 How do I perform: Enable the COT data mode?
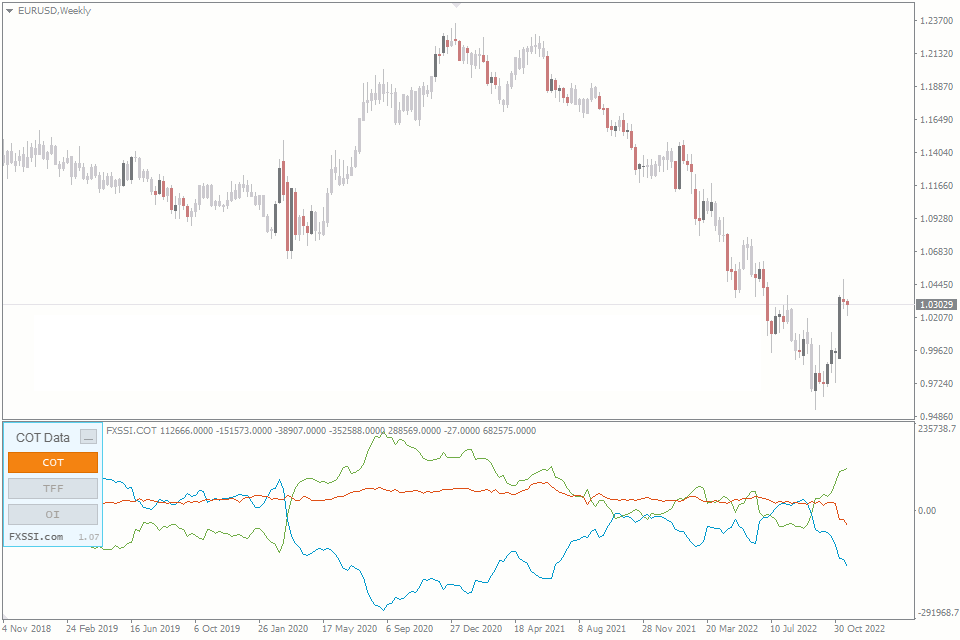[52, 462]
